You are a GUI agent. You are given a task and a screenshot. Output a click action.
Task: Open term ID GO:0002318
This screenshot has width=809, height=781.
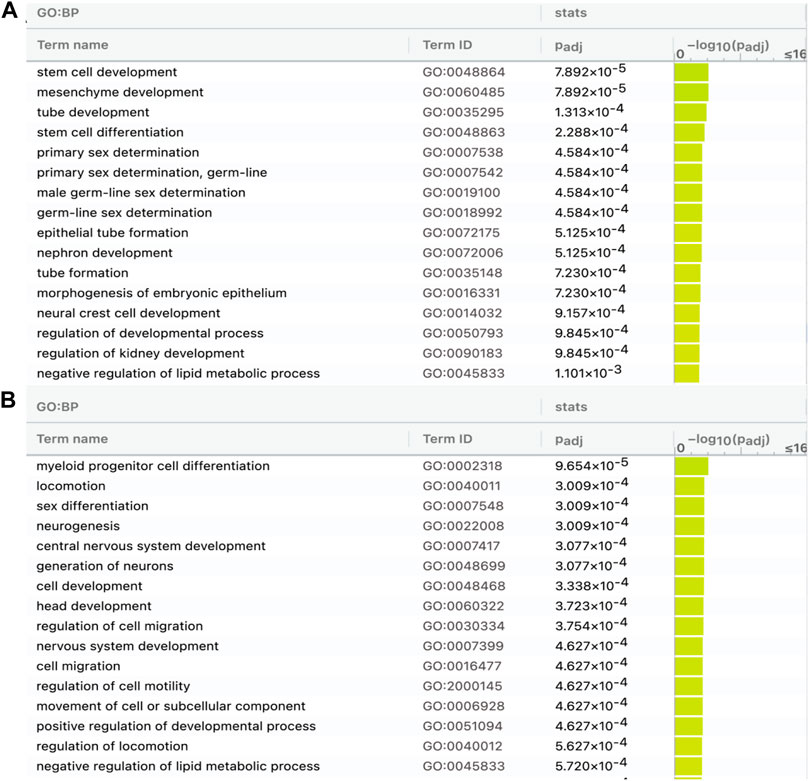click(x=462, y=466)
